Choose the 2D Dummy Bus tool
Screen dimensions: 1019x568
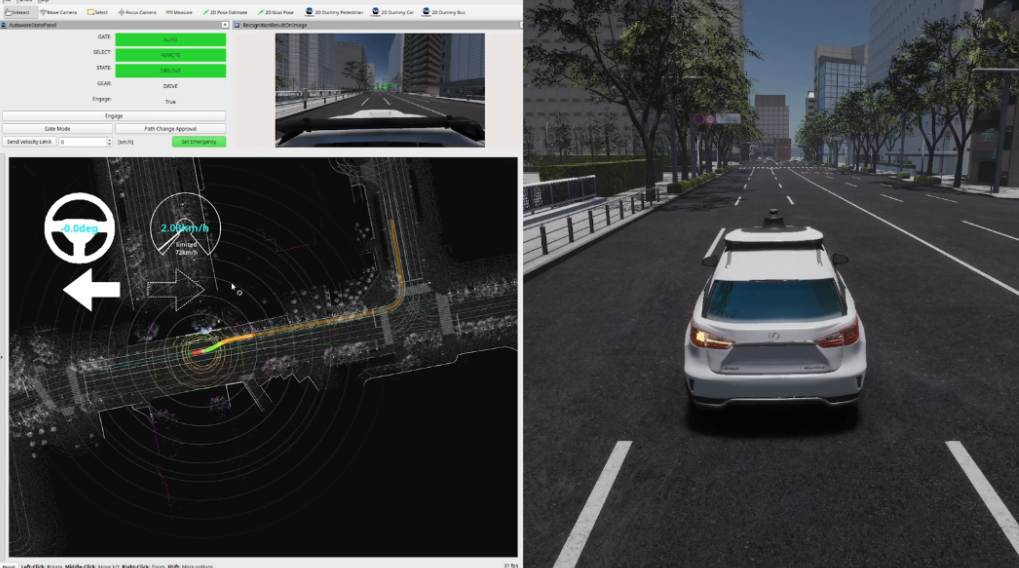coord(444,12)
